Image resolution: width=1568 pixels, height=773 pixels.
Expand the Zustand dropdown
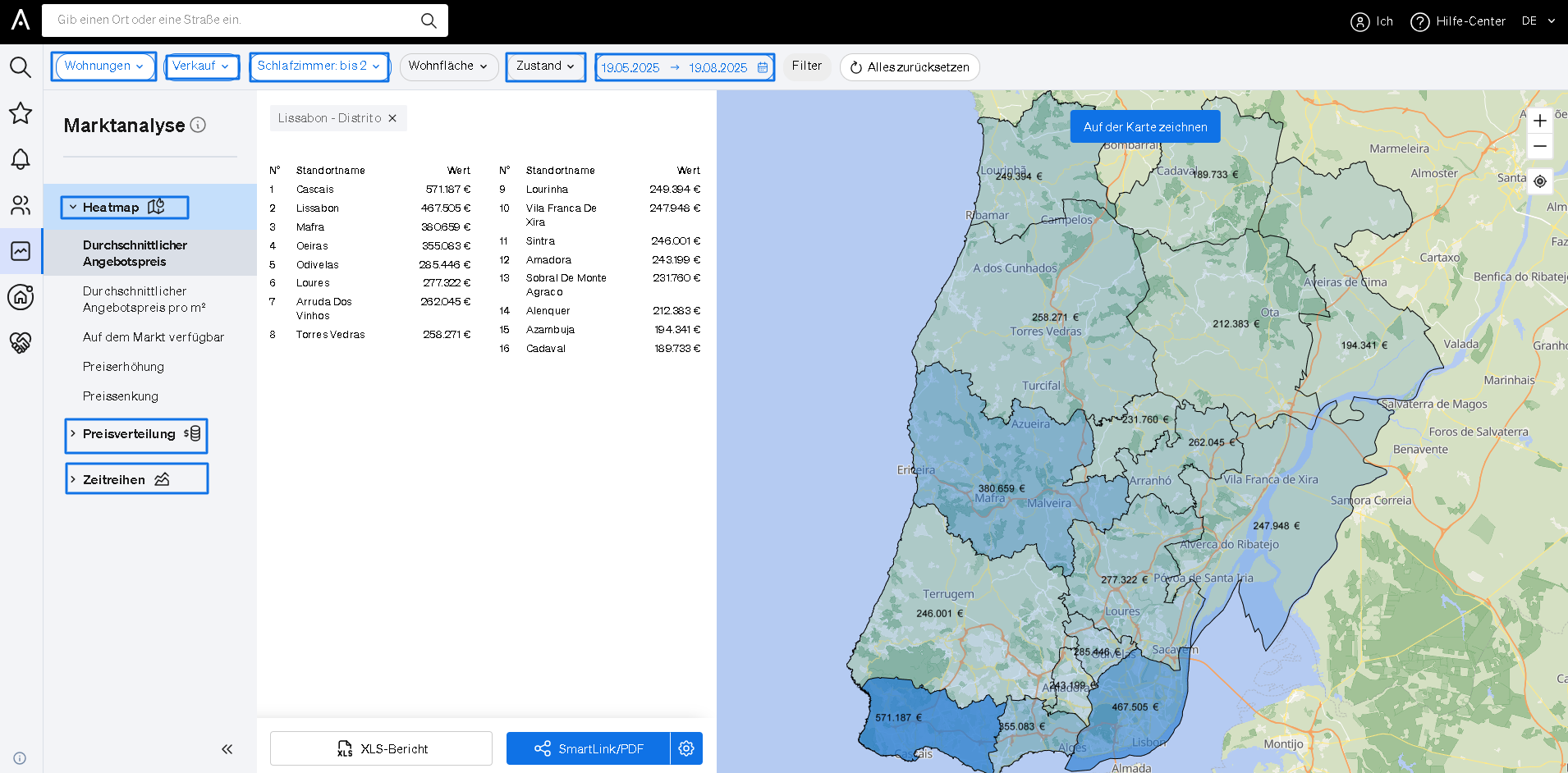tap(545, 66)
